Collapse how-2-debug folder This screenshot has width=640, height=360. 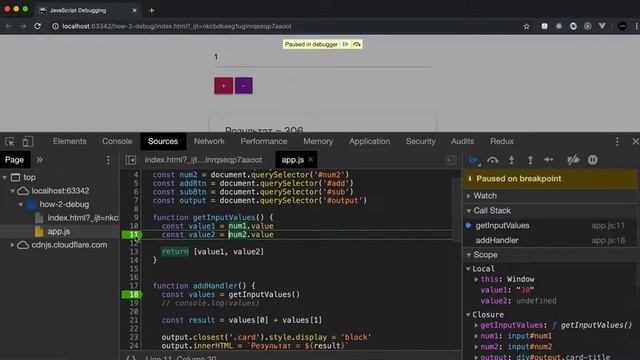[20, 204]
